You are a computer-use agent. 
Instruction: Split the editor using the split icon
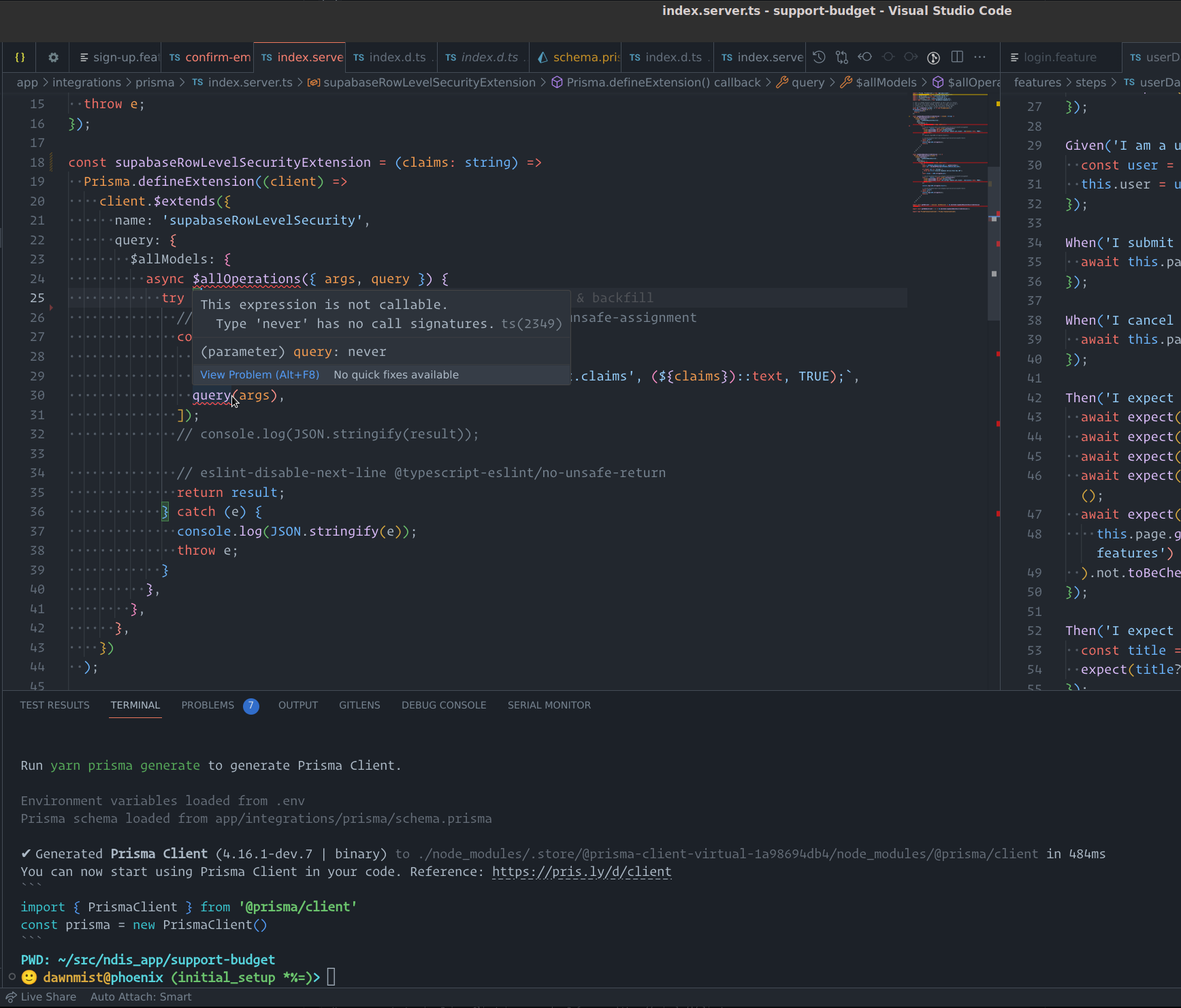[958, 57]
